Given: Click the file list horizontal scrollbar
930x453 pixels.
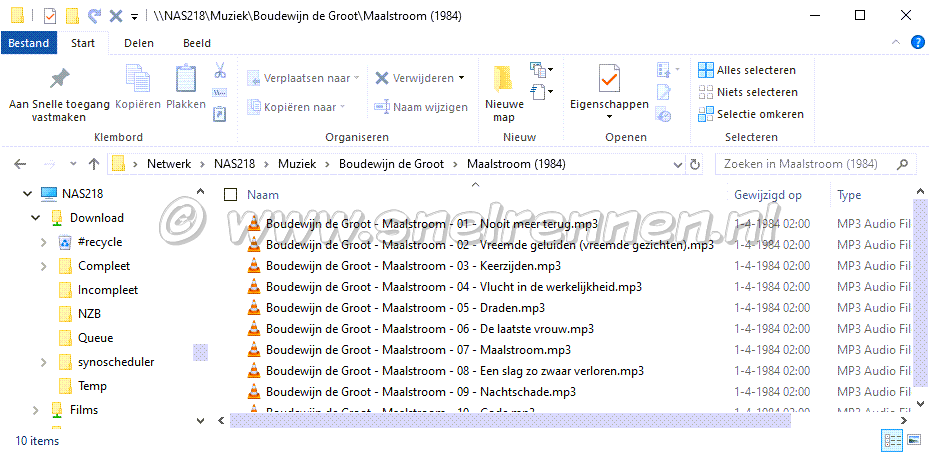Looking at the screenshot, I should coord(510,420).
